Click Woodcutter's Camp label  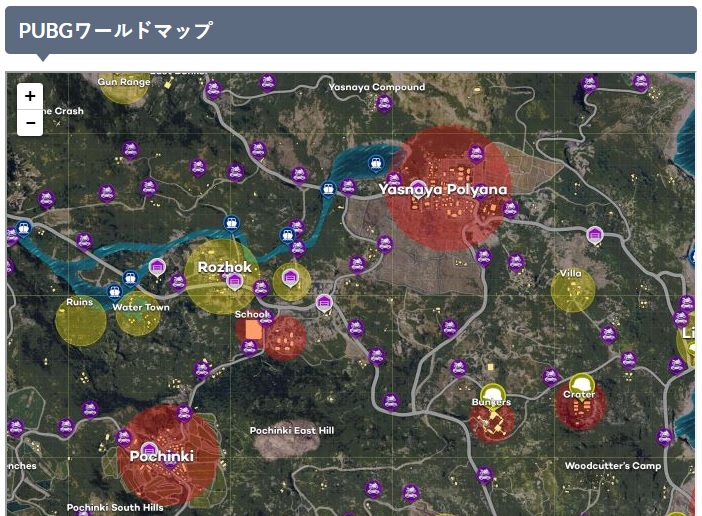click(613, 466)
